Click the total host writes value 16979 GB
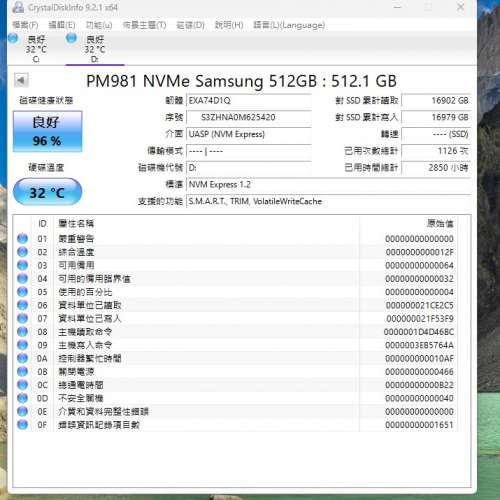500x500 pixels. click(436, 117)
